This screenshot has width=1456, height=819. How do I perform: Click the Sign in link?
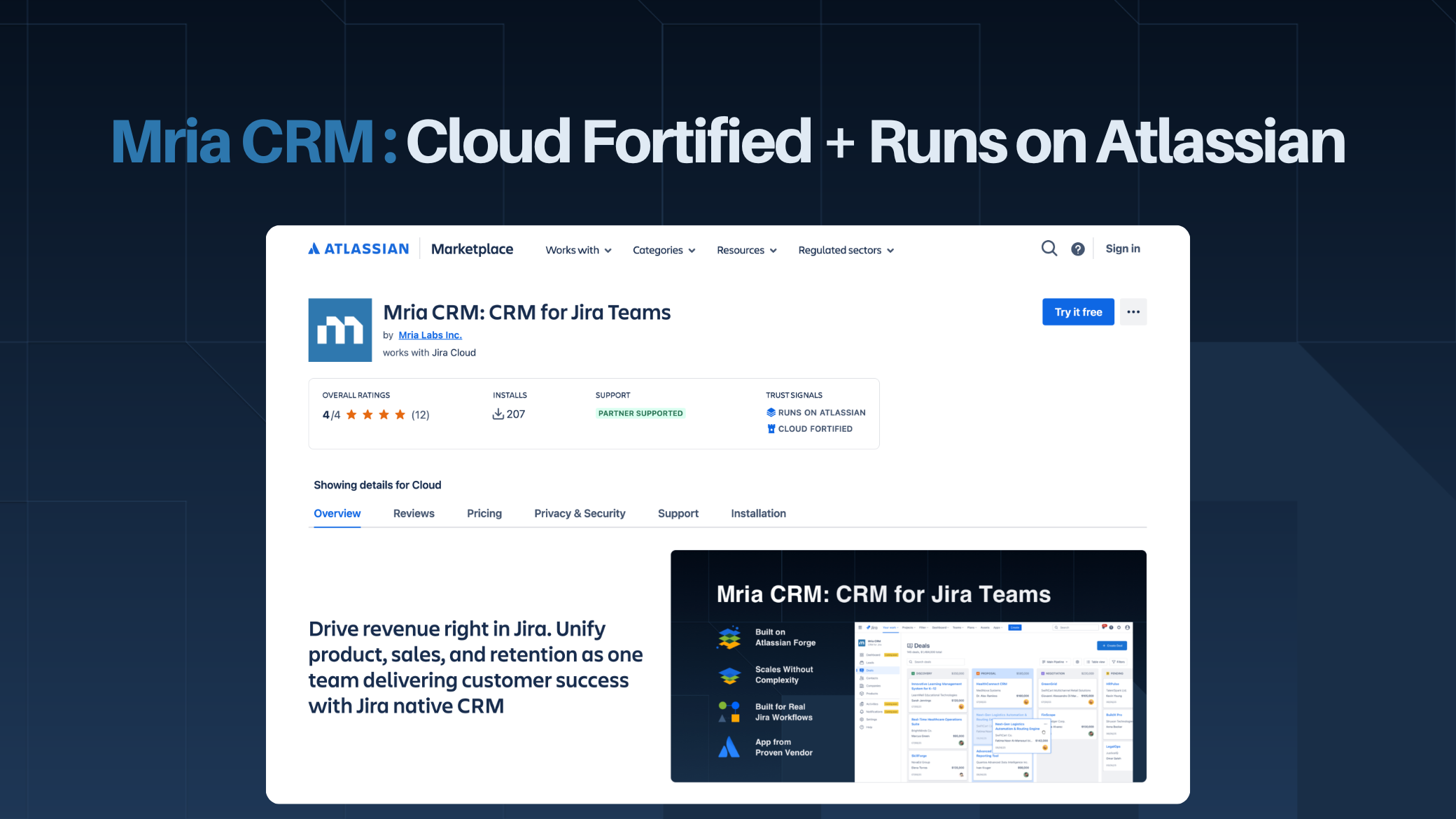[1123, 249]
